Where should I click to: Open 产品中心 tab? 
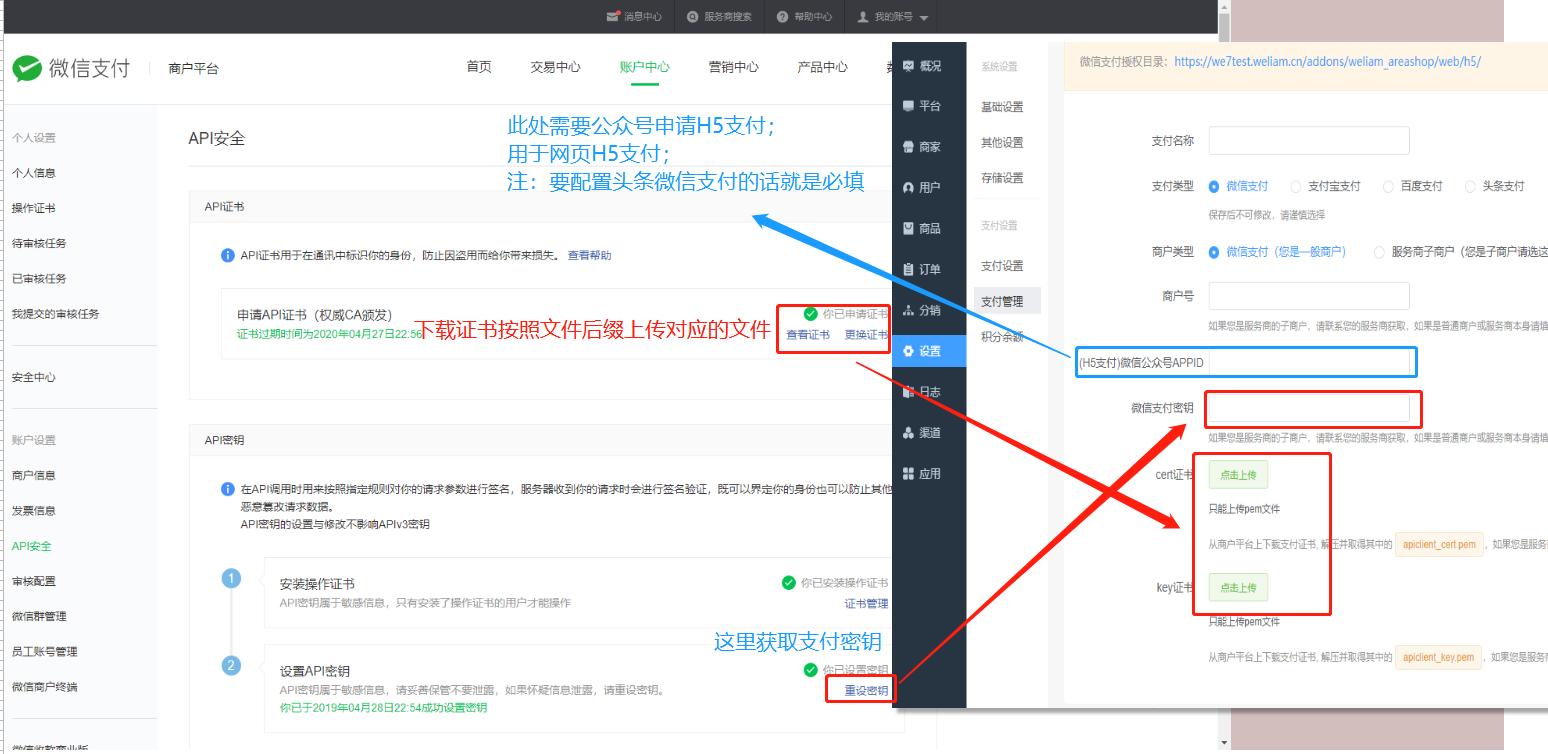[x=822, y=67]
